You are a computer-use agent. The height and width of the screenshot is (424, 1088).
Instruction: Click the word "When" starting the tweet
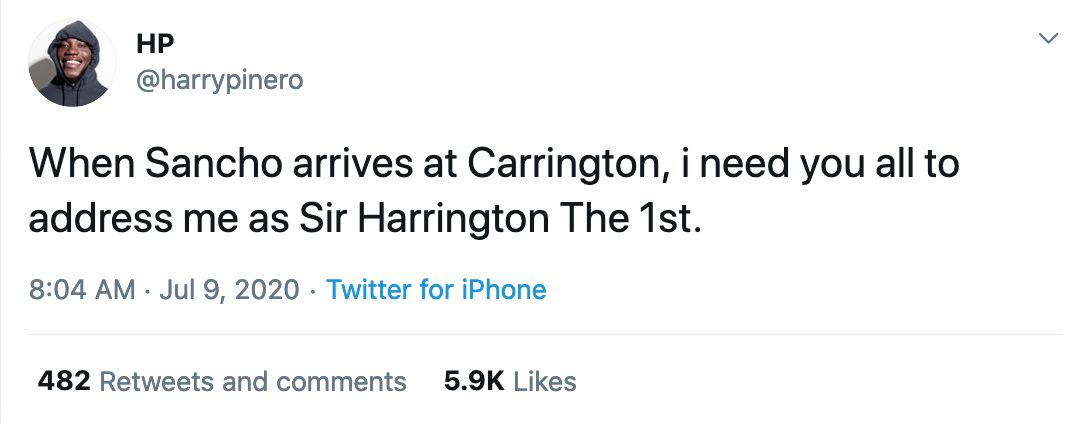pos(80,165)
